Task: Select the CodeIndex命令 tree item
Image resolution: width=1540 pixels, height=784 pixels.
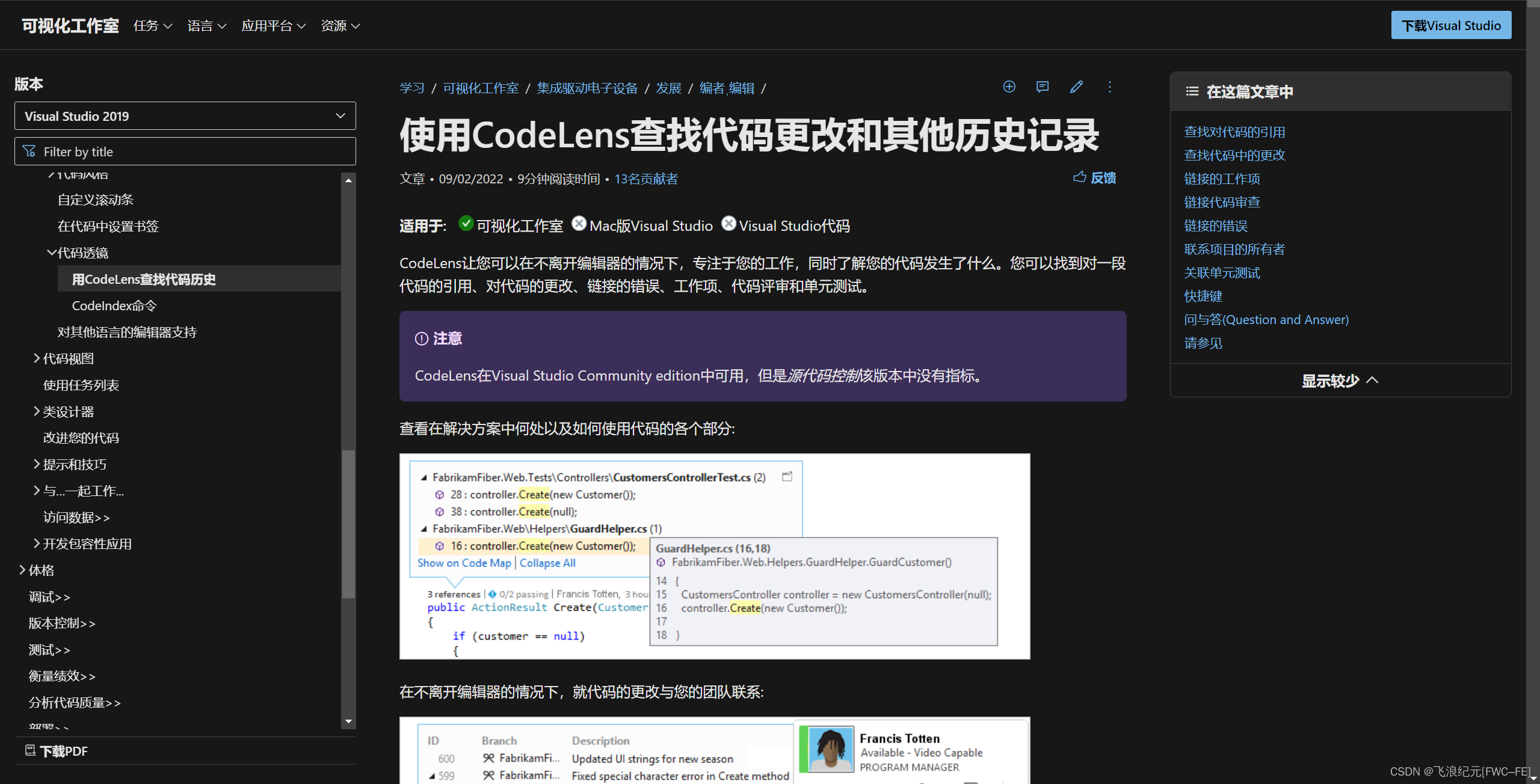Action: tap(113, 305)
